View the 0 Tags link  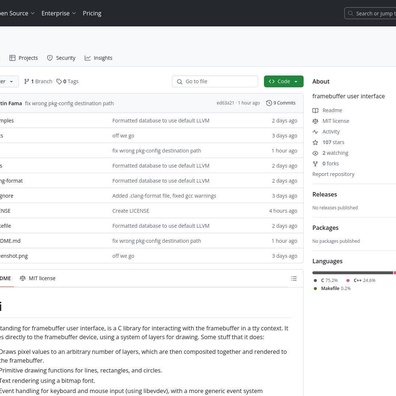(x=68, y=81)
